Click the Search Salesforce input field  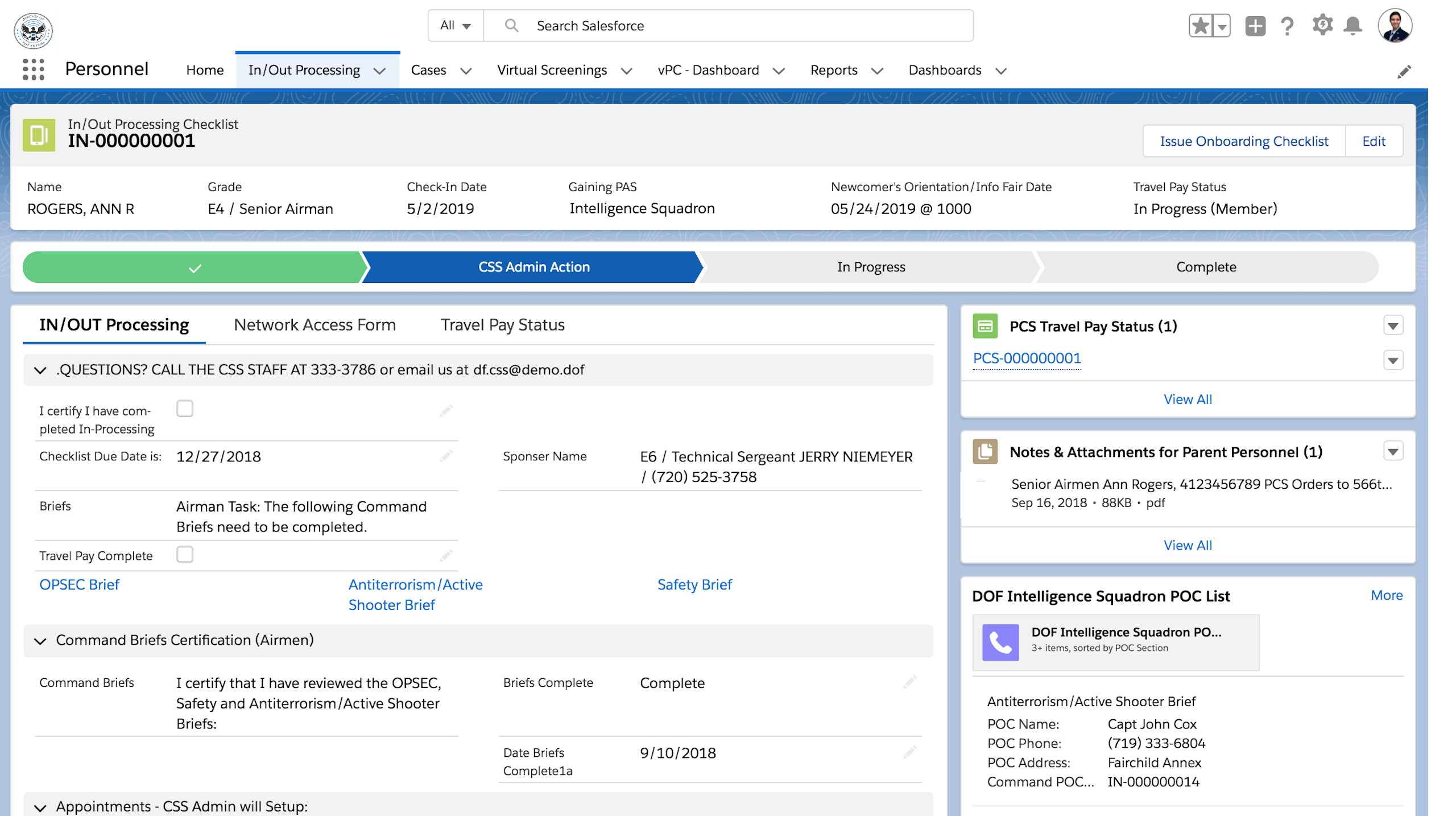click(682, 26)
